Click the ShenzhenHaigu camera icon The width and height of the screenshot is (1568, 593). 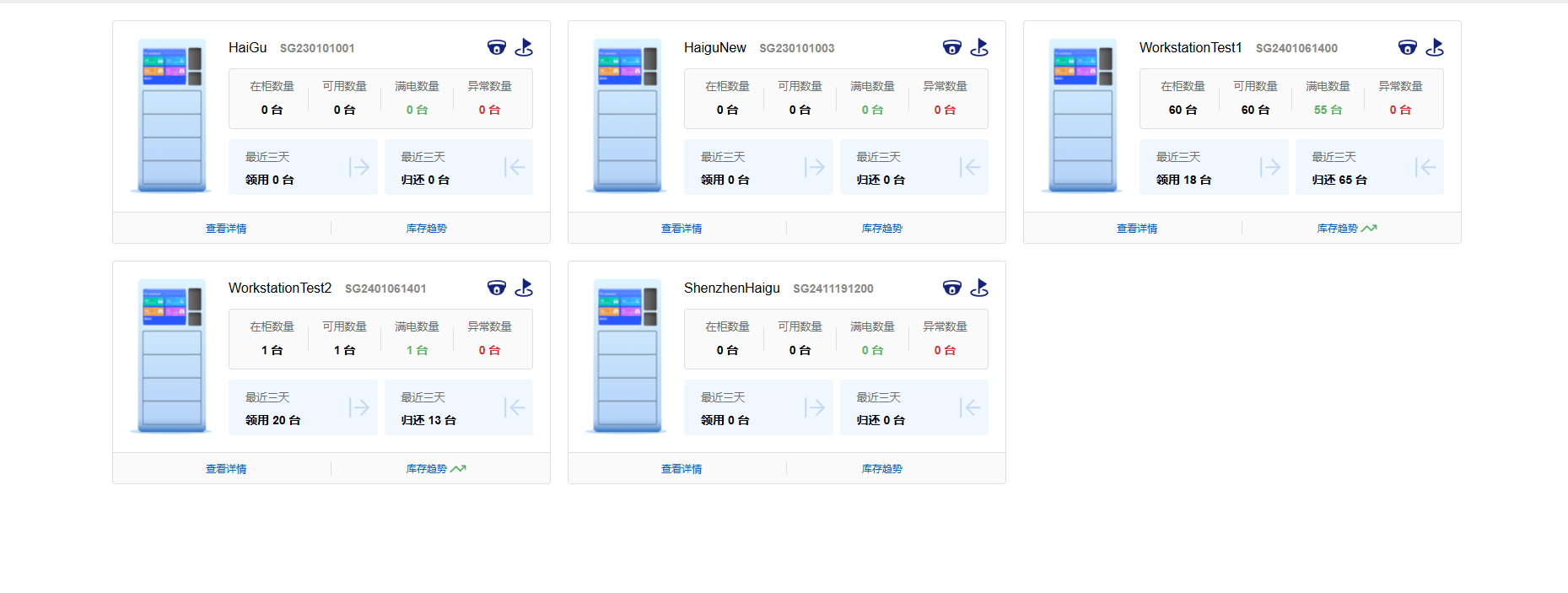(952, 288)
